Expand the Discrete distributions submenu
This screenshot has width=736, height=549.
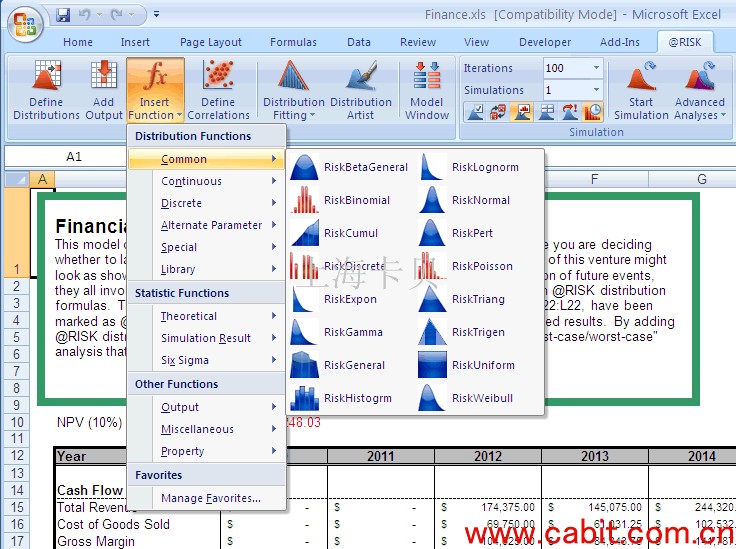207,203
